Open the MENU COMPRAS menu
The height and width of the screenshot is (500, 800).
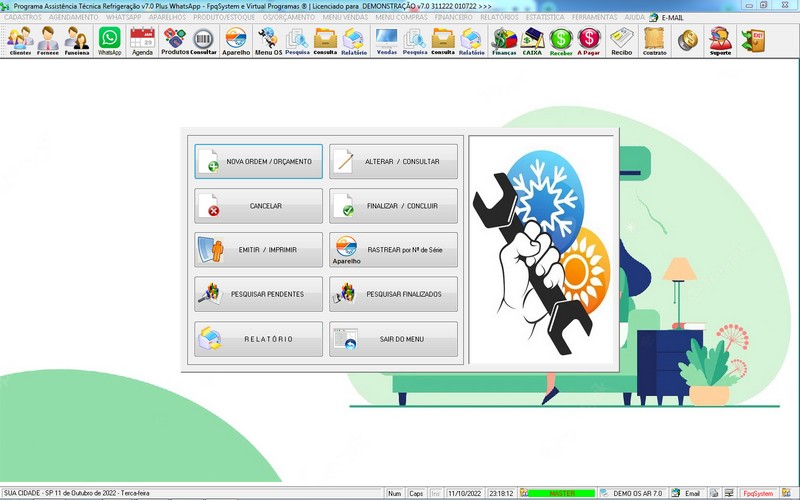402,17
